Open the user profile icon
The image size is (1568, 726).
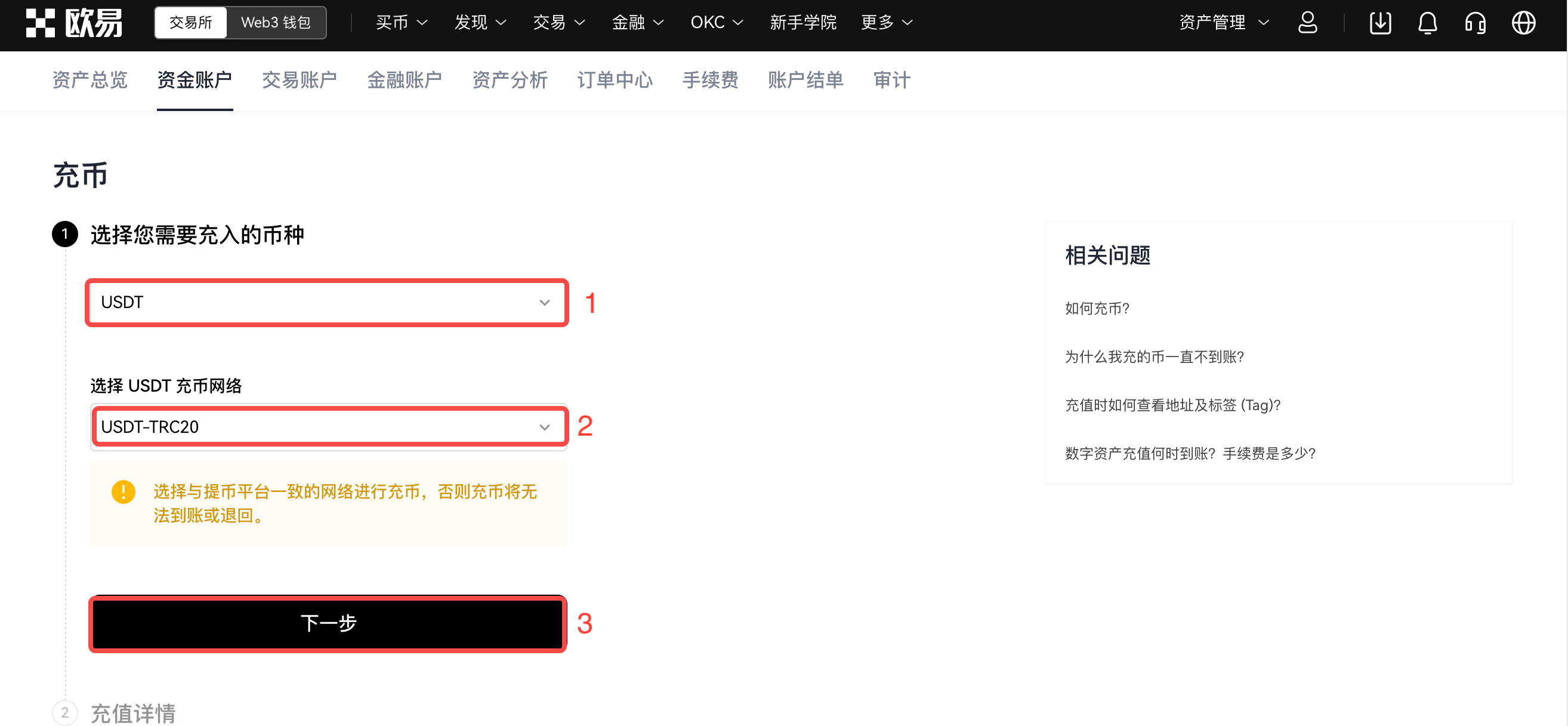1307,23
